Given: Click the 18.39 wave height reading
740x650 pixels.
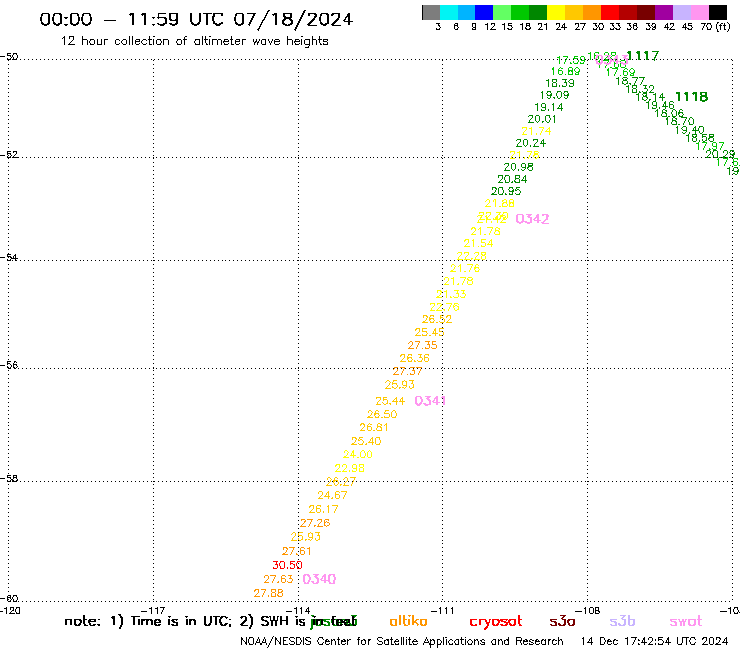Looking at the screenshot, I should (x=560, y=83).
